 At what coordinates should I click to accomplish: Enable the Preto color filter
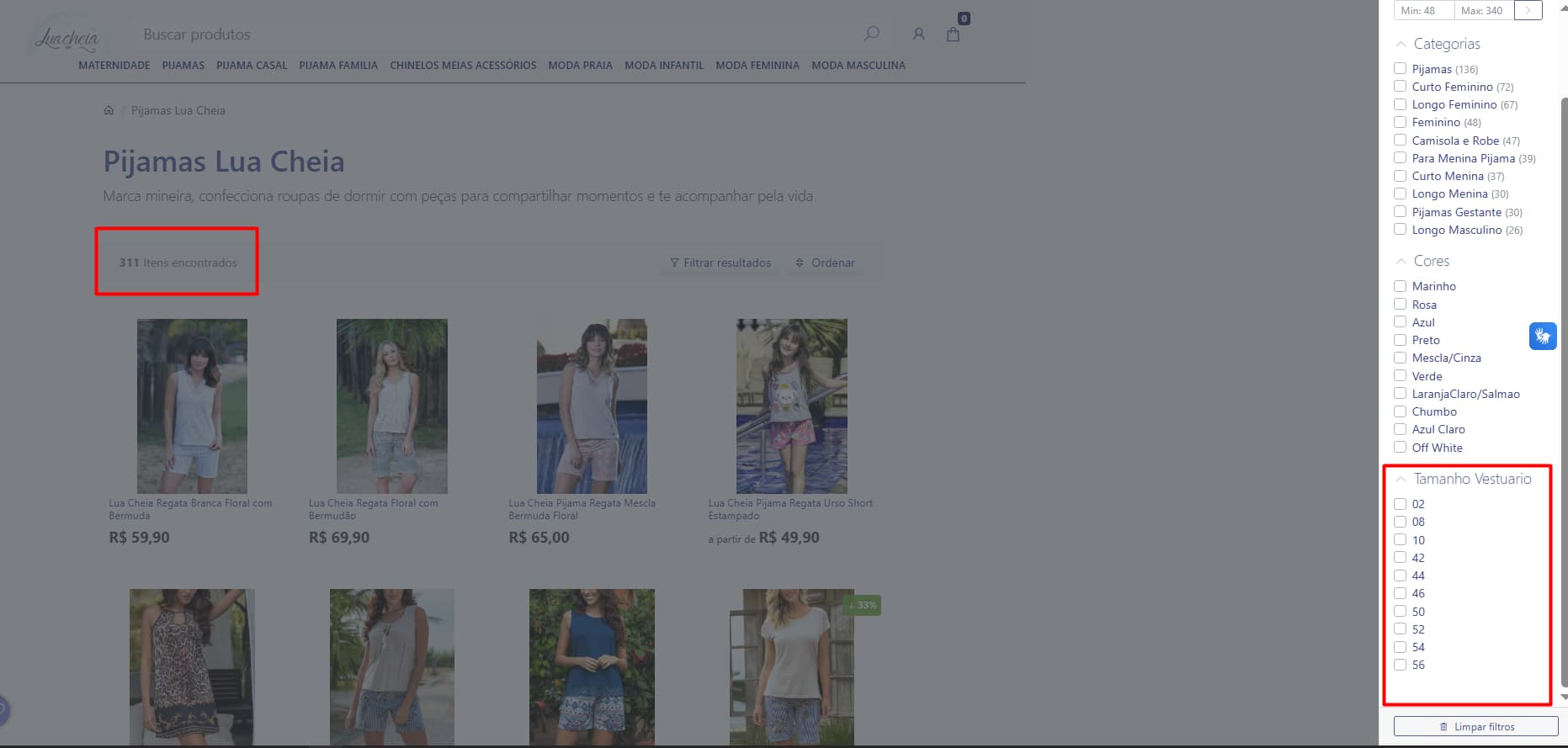point(1401,340)
